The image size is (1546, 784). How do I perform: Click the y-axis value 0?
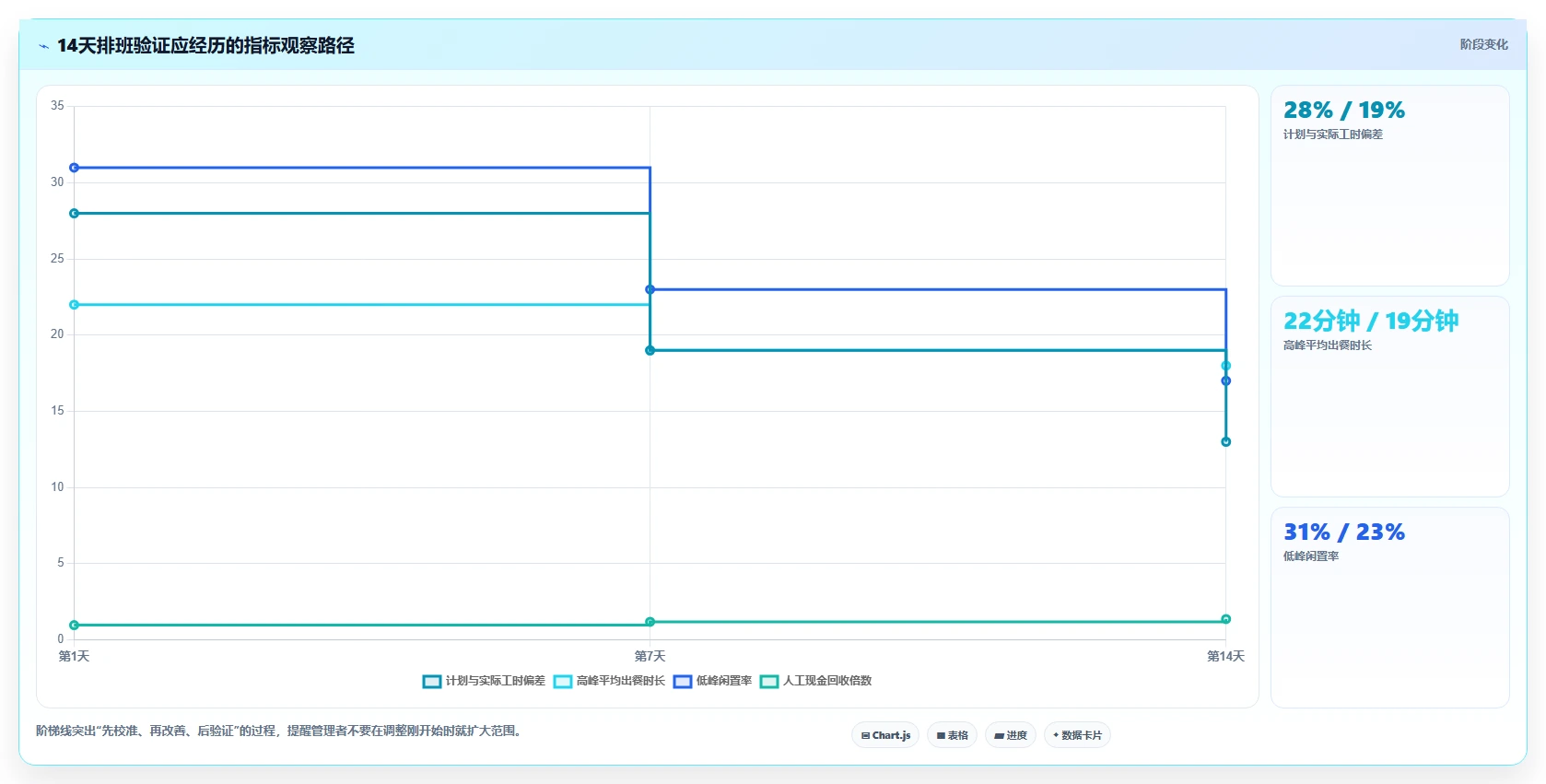pyautogui.click(x=61, y=639)
